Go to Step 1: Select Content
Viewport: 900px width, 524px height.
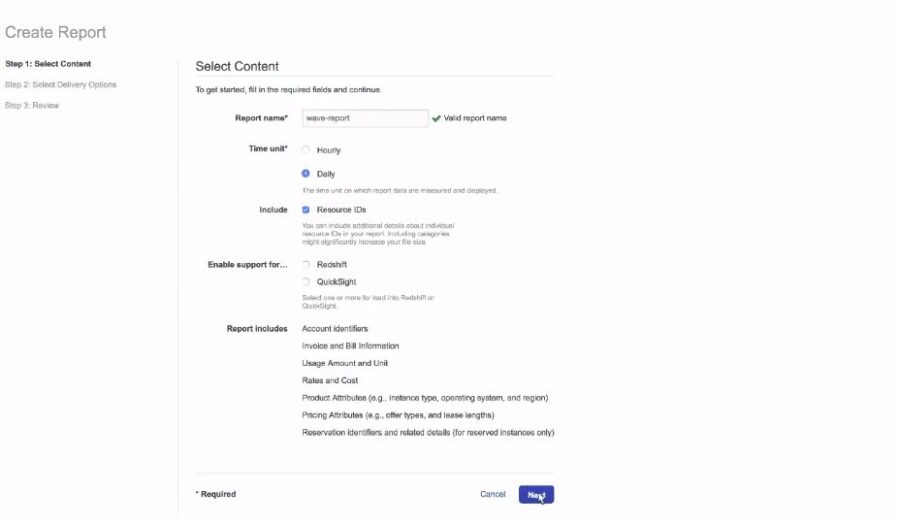coord(48,64)
